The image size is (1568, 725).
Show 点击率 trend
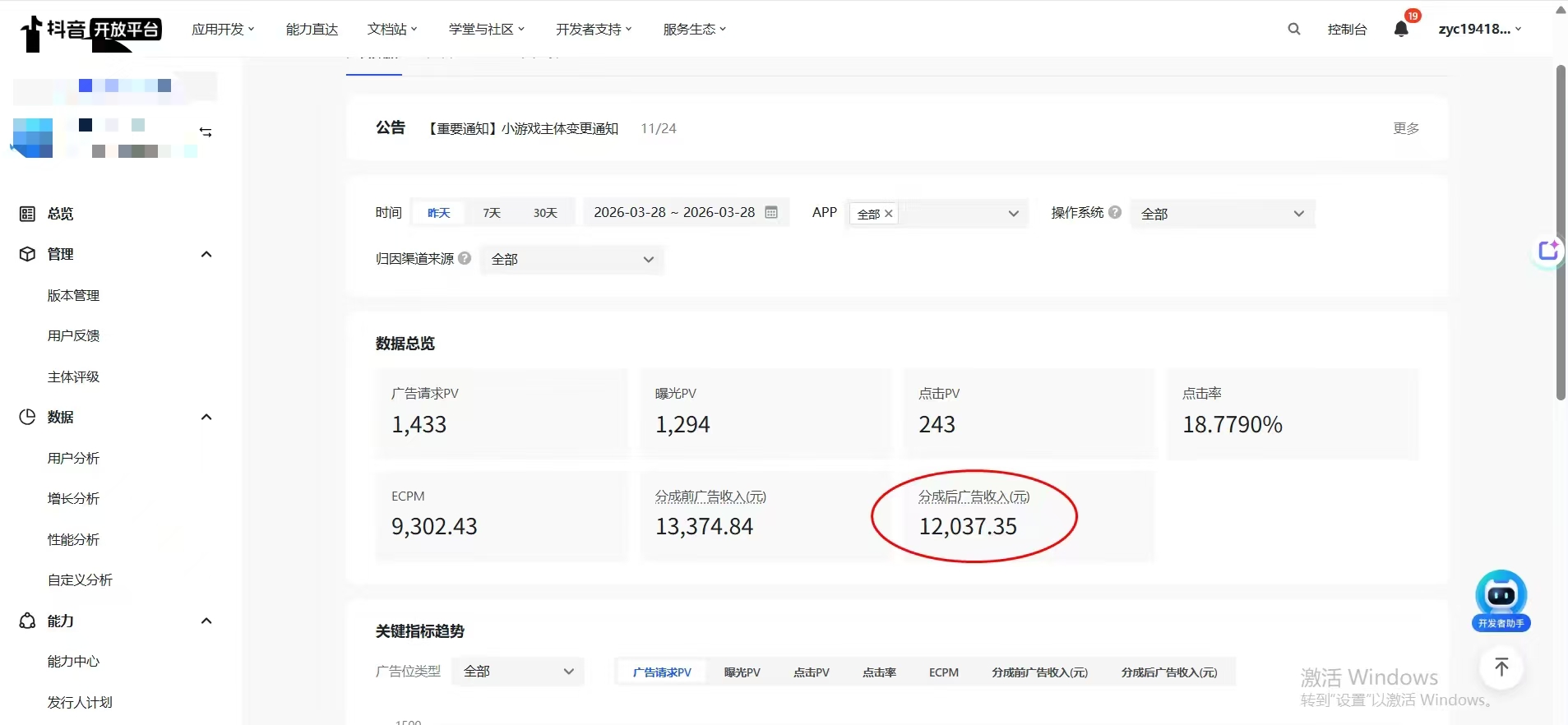(x=879, y=672)
